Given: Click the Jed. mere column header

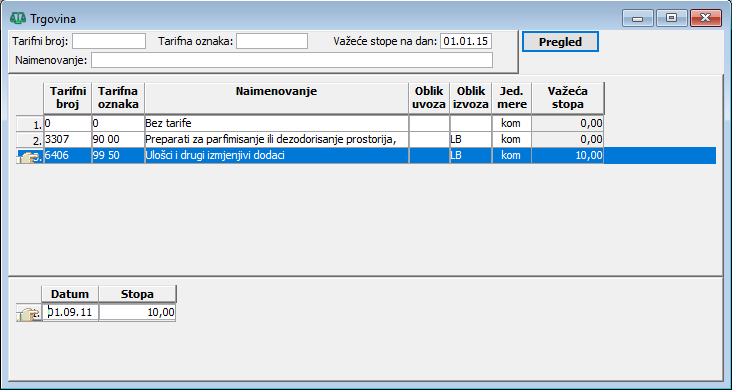Looking at the screenshot, I should [x=512, y=98].
